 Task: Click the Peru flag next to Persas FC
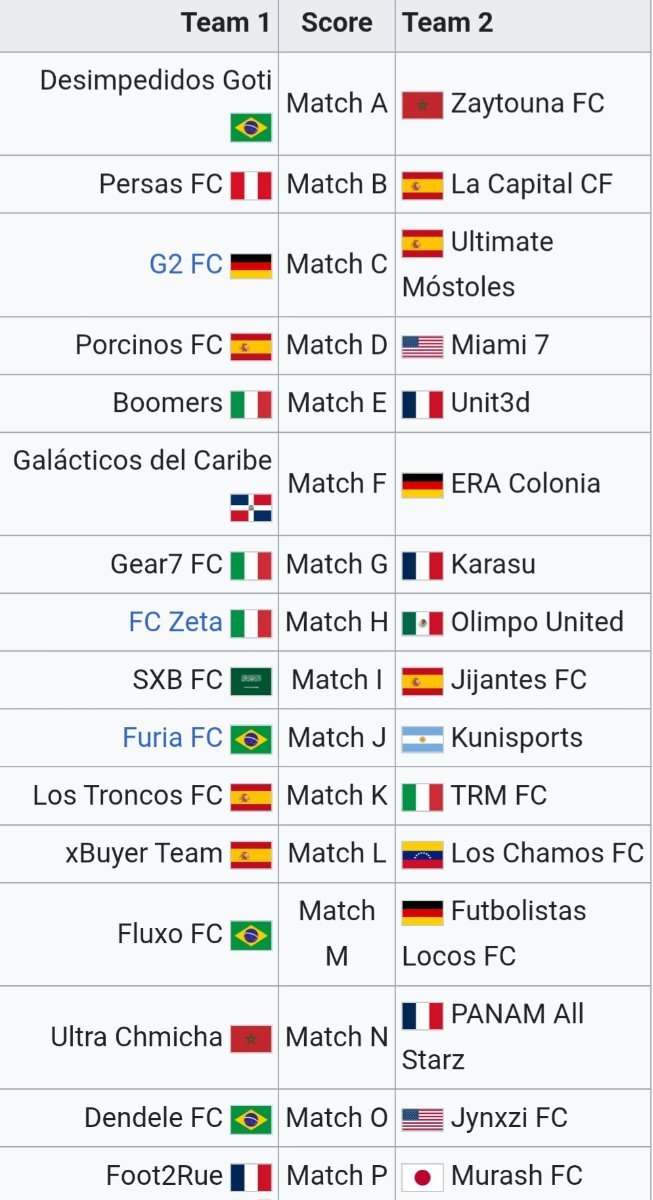(251, 185)
